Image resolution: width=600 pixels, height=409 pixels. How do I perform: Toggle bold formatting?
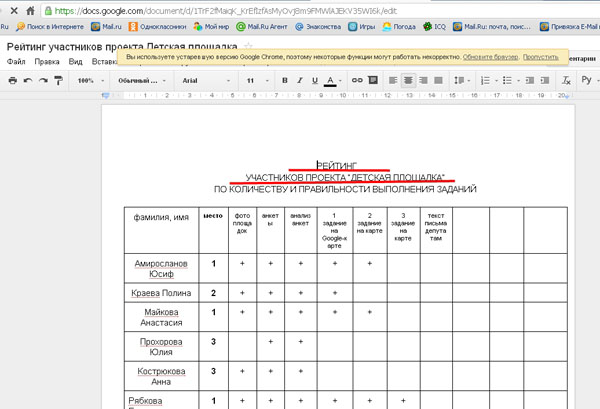coord(285,80)
